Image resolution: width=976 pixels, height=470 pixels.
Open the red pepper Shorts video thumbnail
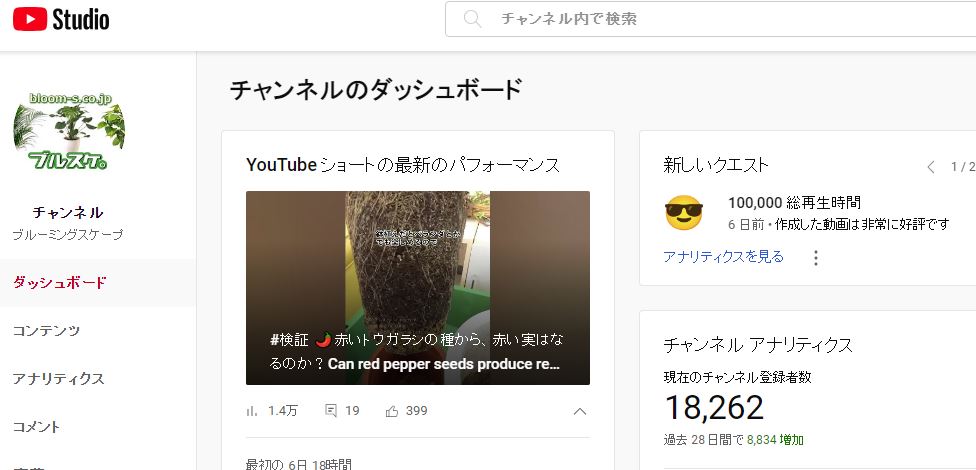tap(418, 288)
